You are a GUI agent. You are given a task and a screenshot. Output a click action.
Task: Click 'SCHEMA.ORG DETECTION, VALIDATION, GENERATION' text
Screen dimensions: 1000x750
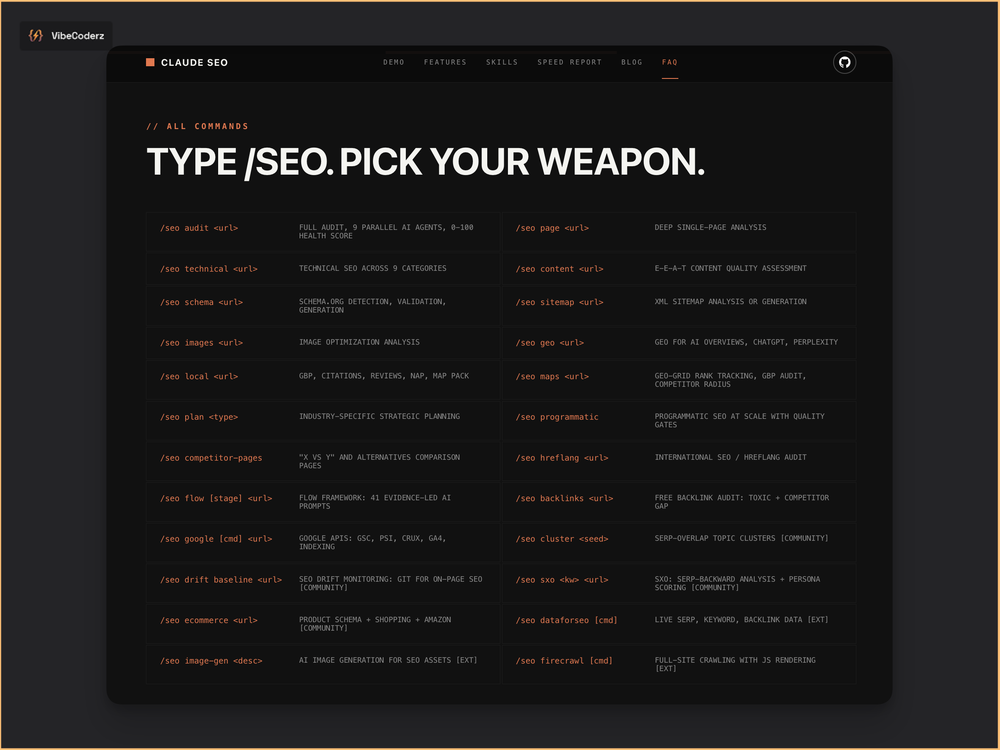click(x=372, y=306)
